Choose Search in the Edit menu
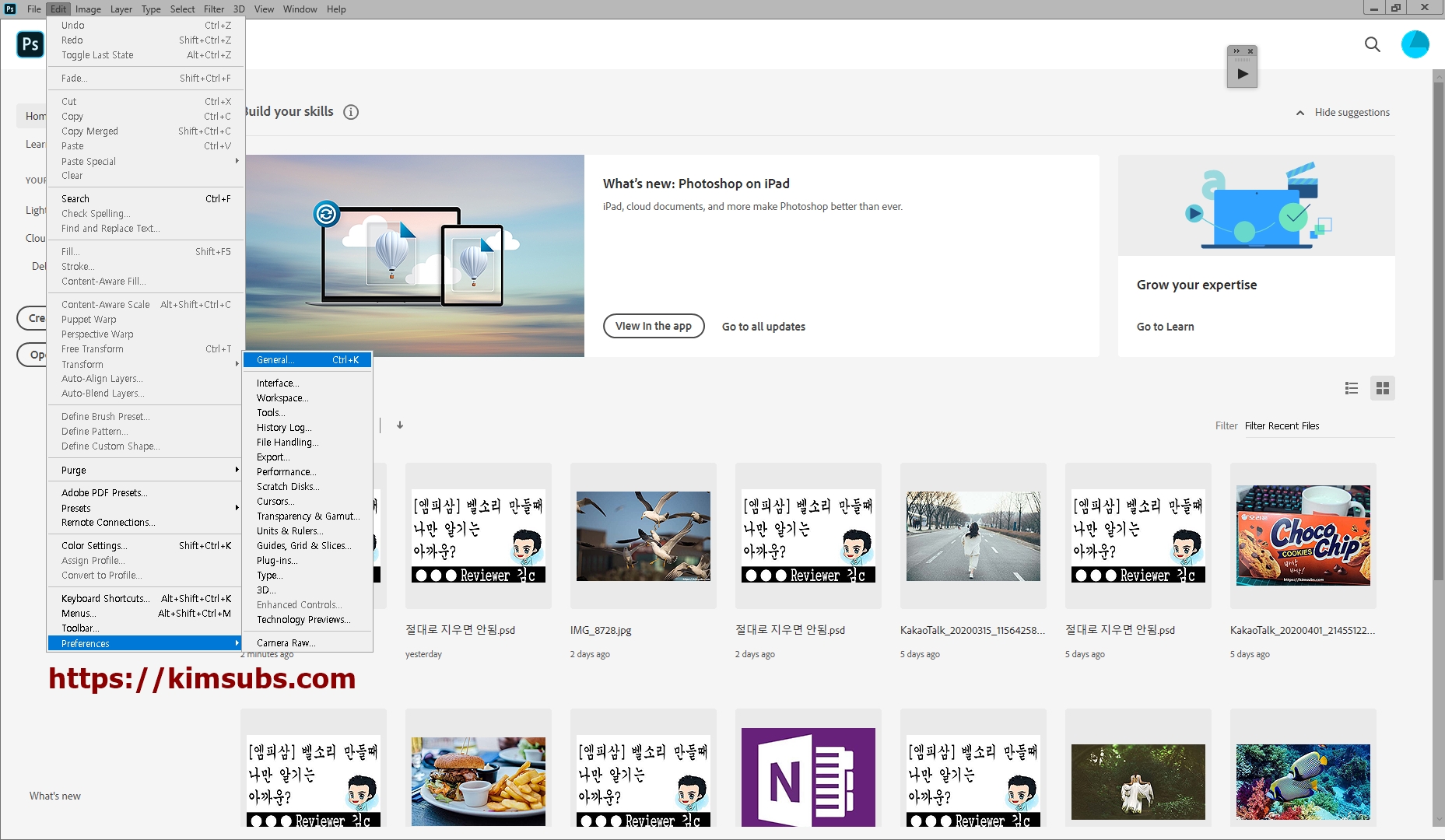Image resolution: width=1445 pixels, height=840 pixels. click(146, 199)
